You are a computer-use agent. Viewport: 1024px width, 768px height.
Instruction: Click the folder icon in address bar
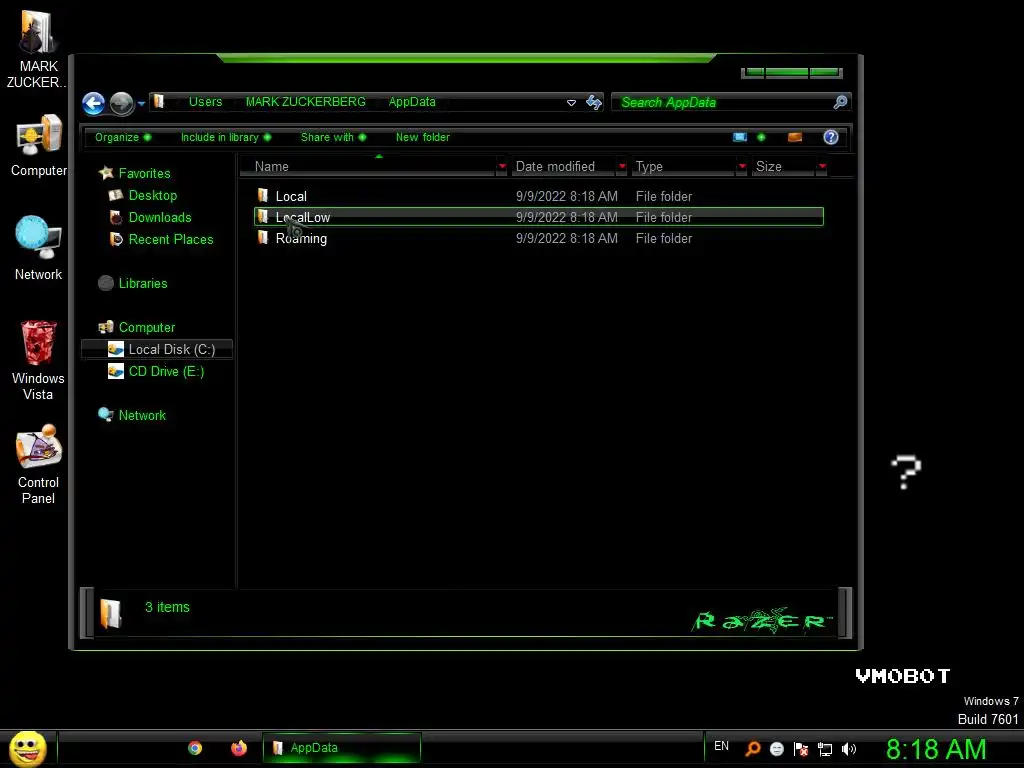point(159,102)
